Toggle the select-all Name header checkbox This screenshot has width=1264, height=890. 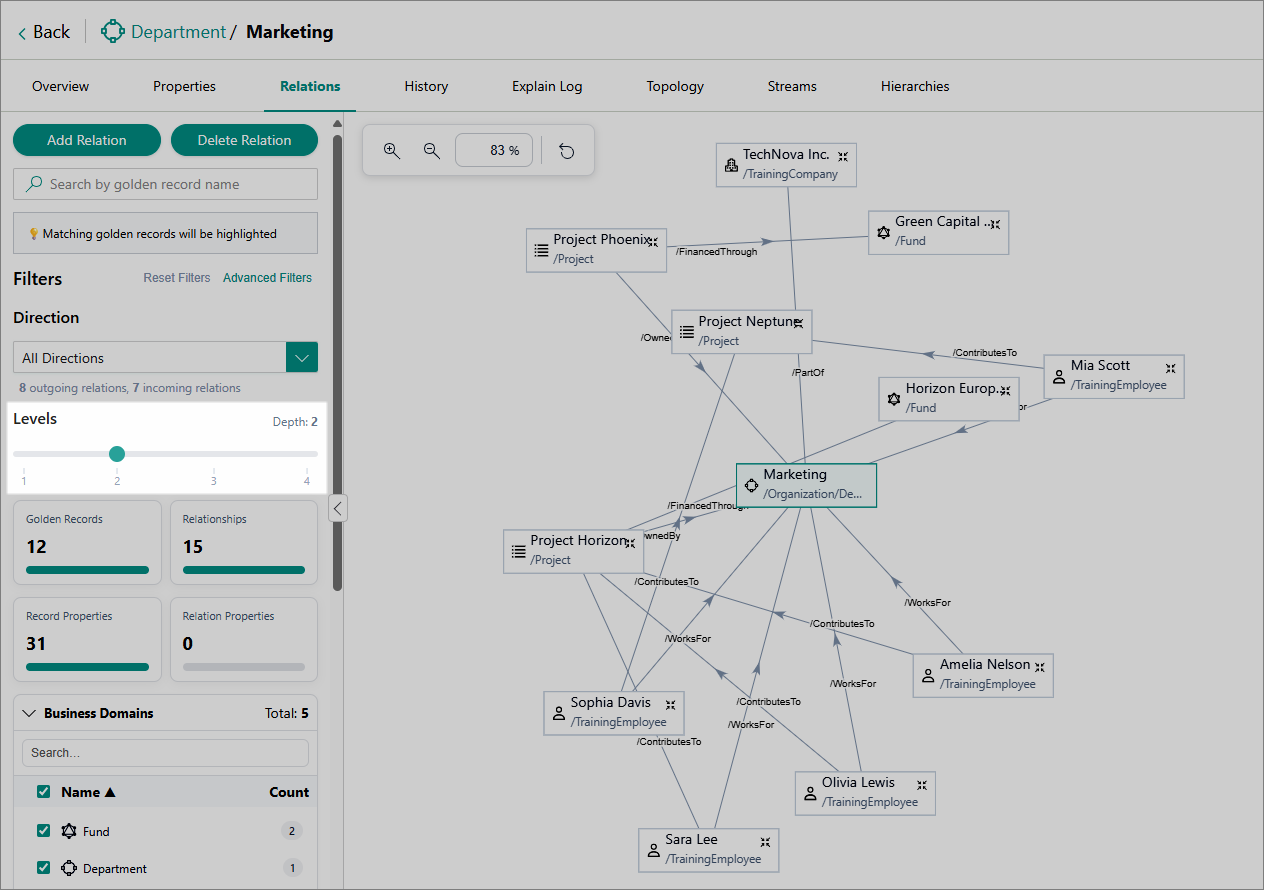(43, 792)
